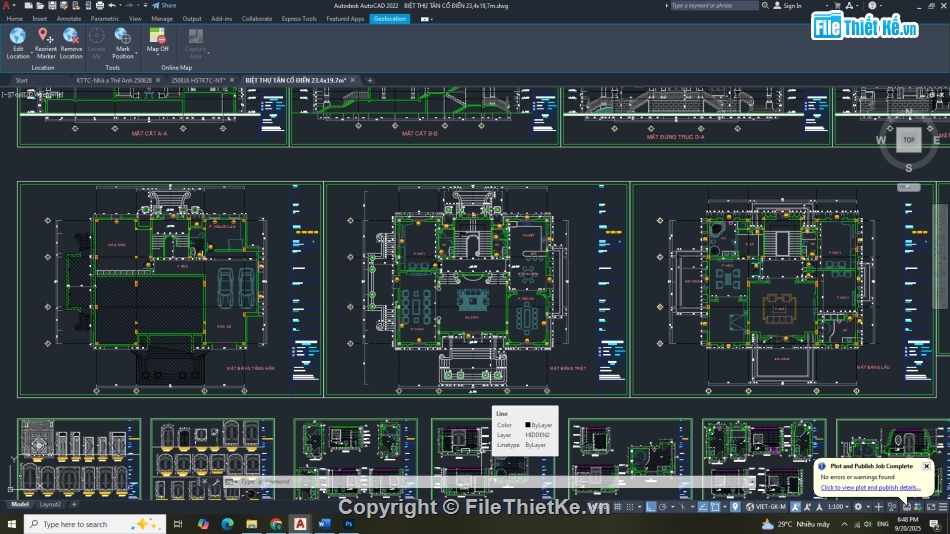Switch to the KTTC-Nhà a Thế Anh drawing tab
This screenshot has width=950, height=534.
point(114,80)
